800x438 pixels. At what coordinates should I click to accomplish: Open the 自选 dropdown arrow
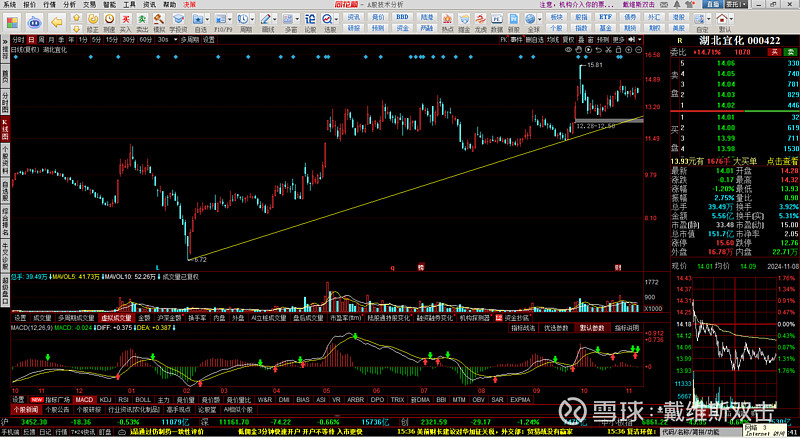208,19
